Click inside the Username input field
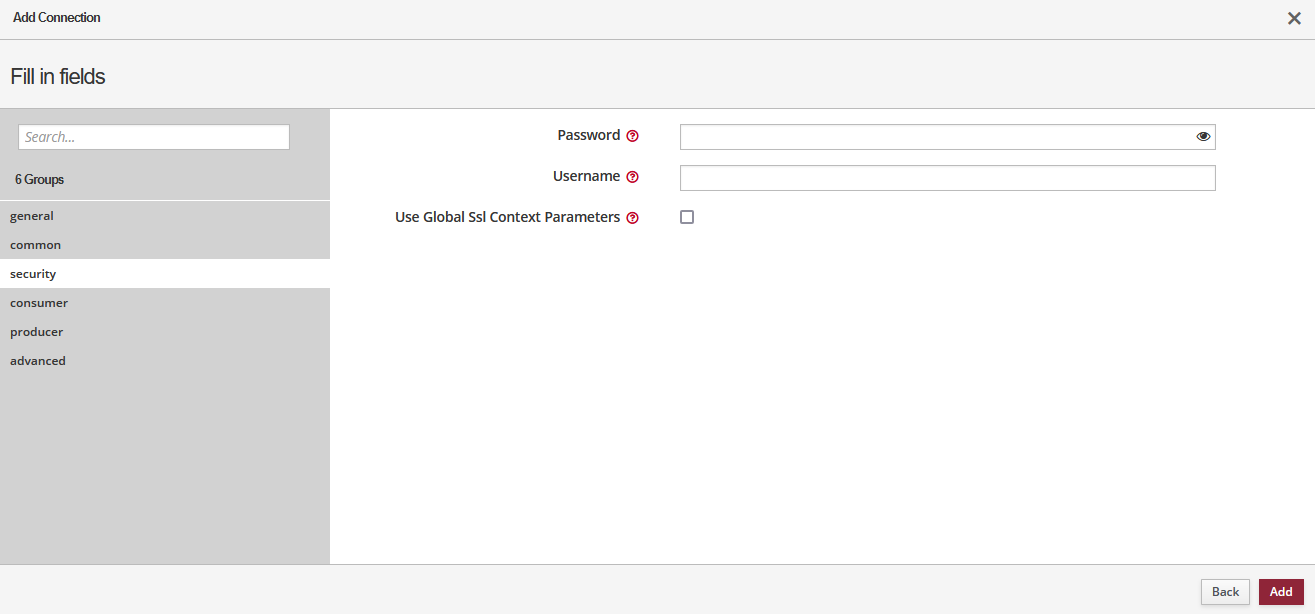The height and width of the screenshot is (614, 1315). point(947,178)
